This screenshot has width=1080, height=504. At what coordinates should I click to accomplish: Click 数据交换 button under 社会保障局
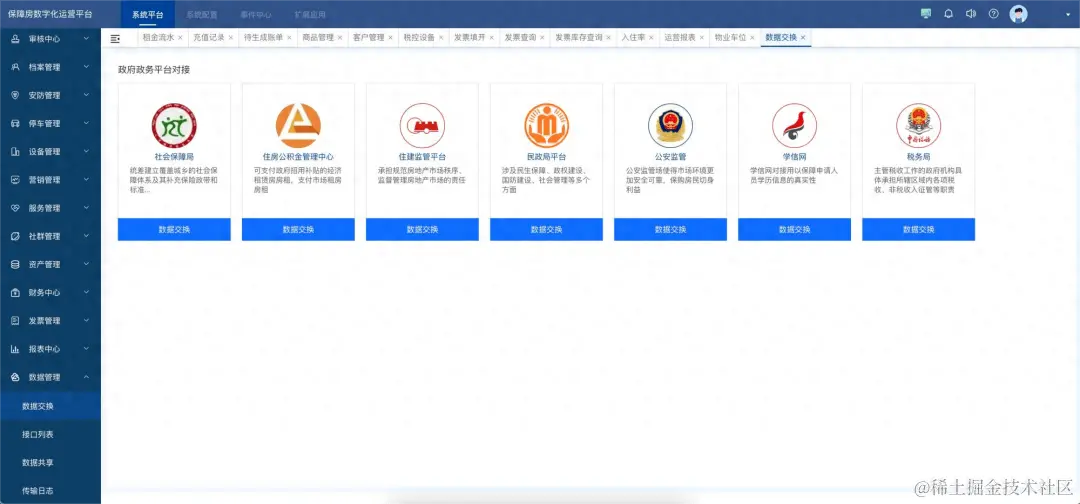[174, 229]
